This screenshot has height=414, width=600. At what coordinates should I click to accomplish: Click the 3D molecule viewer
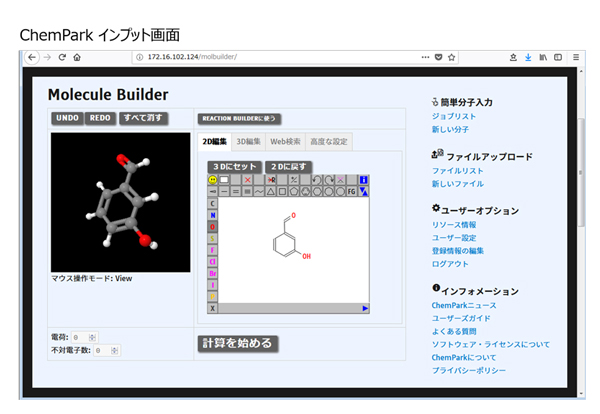[121, 202]
